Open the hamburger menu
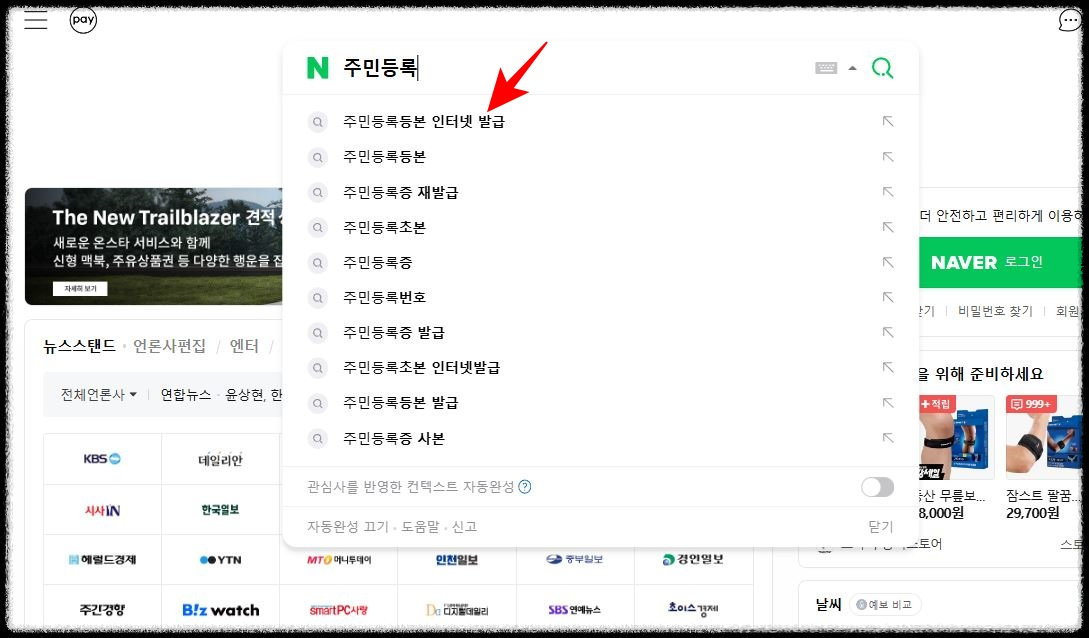This screenshot has height=638, width=1089. click(x=36, y=20)
